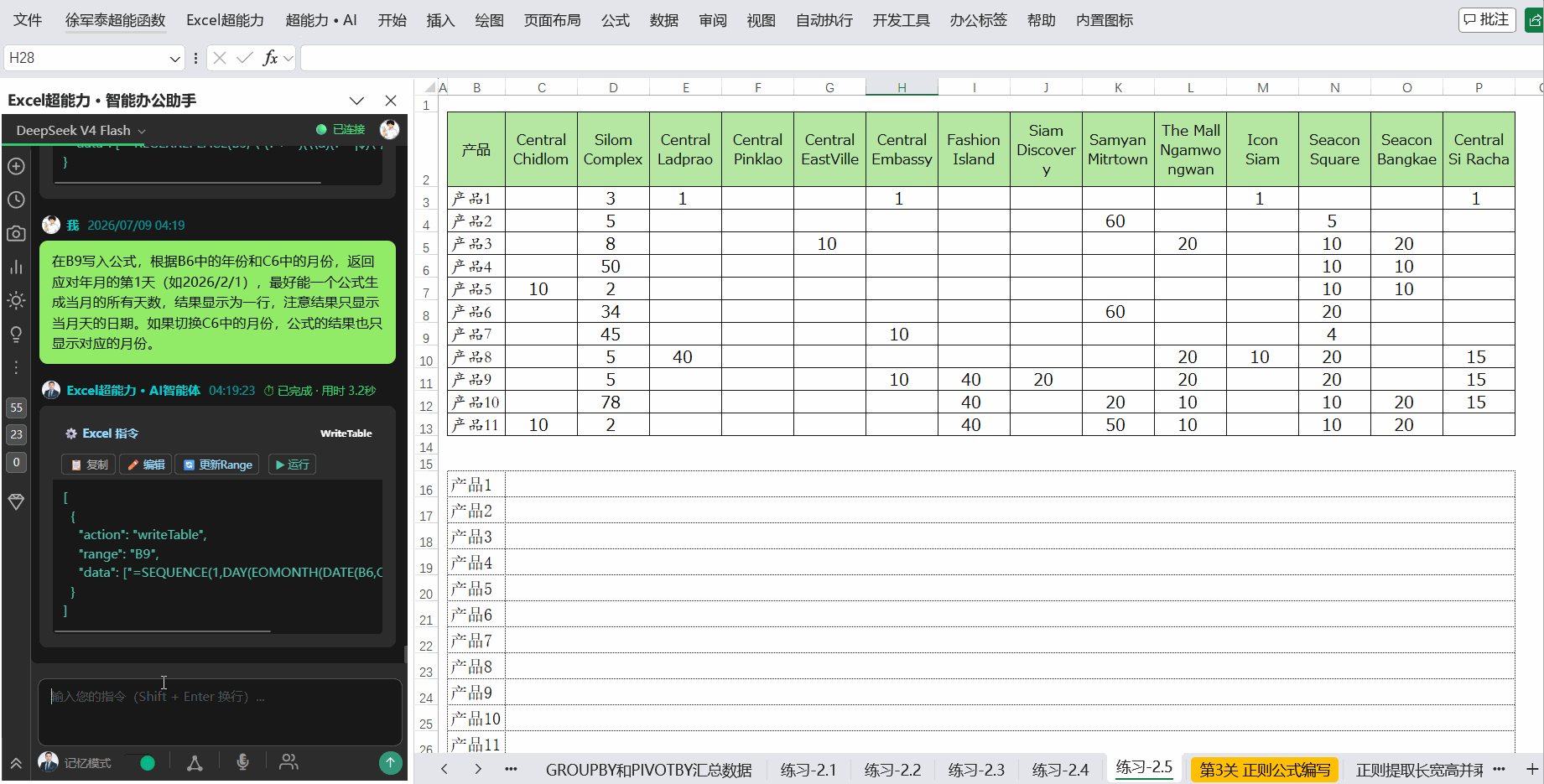Click the formula bar input area
1544x784 pixels.
(921, 58)
